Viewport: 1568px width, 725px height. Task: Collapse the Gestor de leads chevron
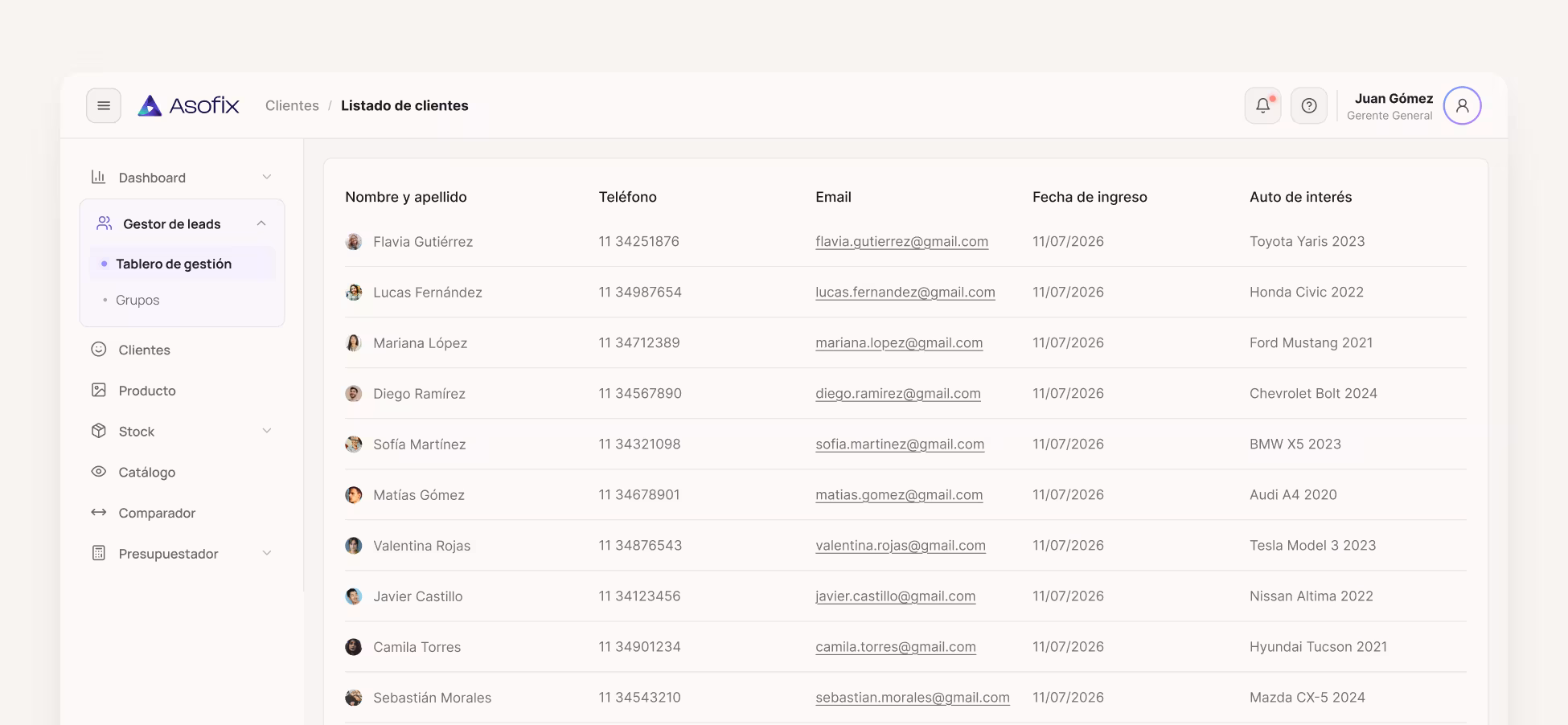point(261,223)
